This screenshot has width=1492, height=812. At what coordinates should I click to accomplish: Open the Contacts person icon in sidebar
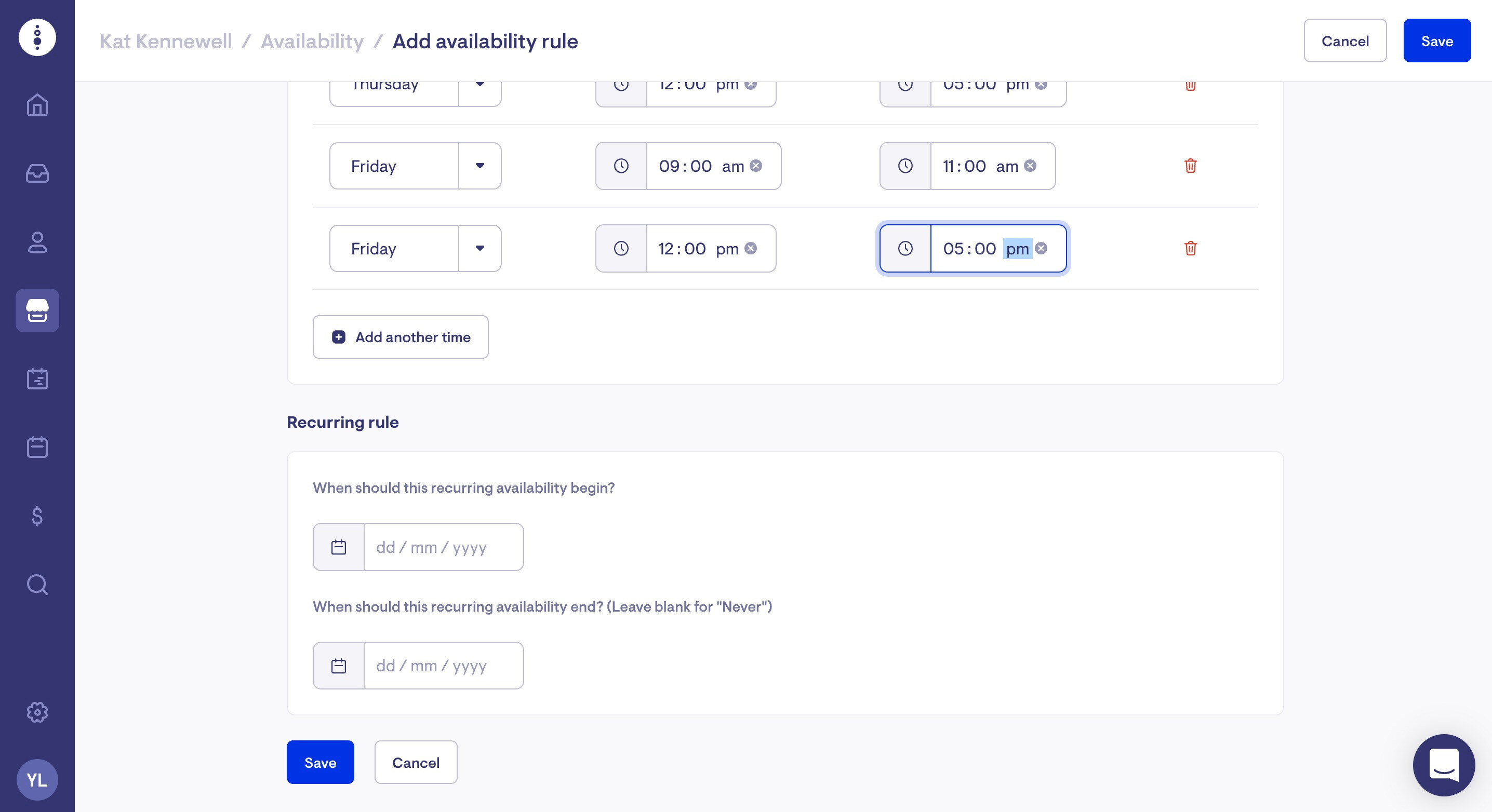[x=37, y=242]
